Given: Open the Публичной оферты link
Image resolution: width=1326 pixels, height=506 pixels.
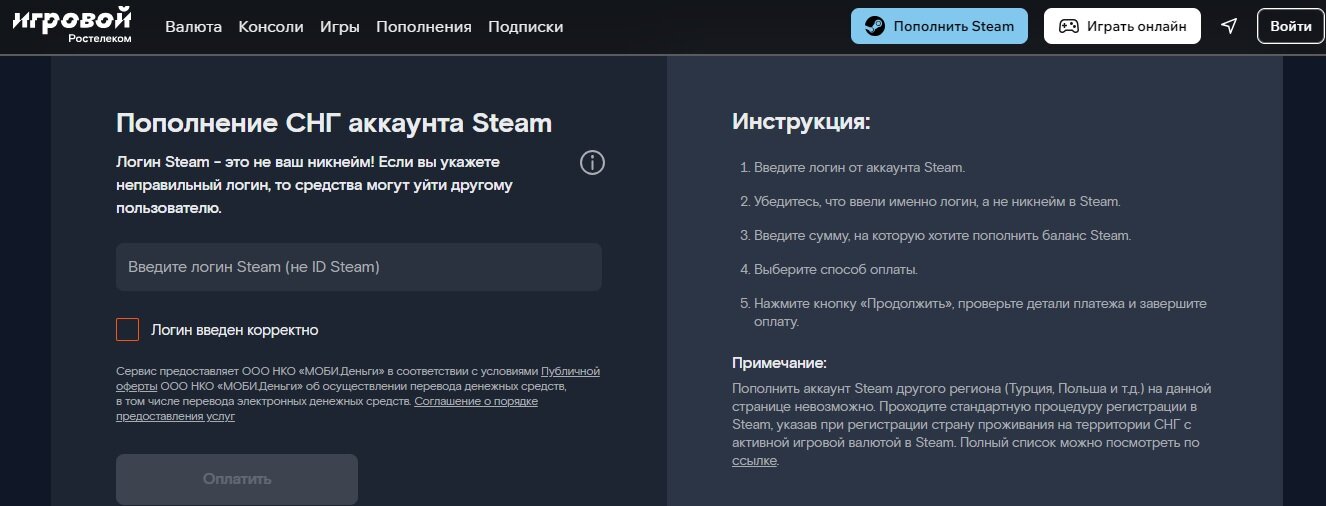Looking at the screenshot, I should [x=571, y=371].
